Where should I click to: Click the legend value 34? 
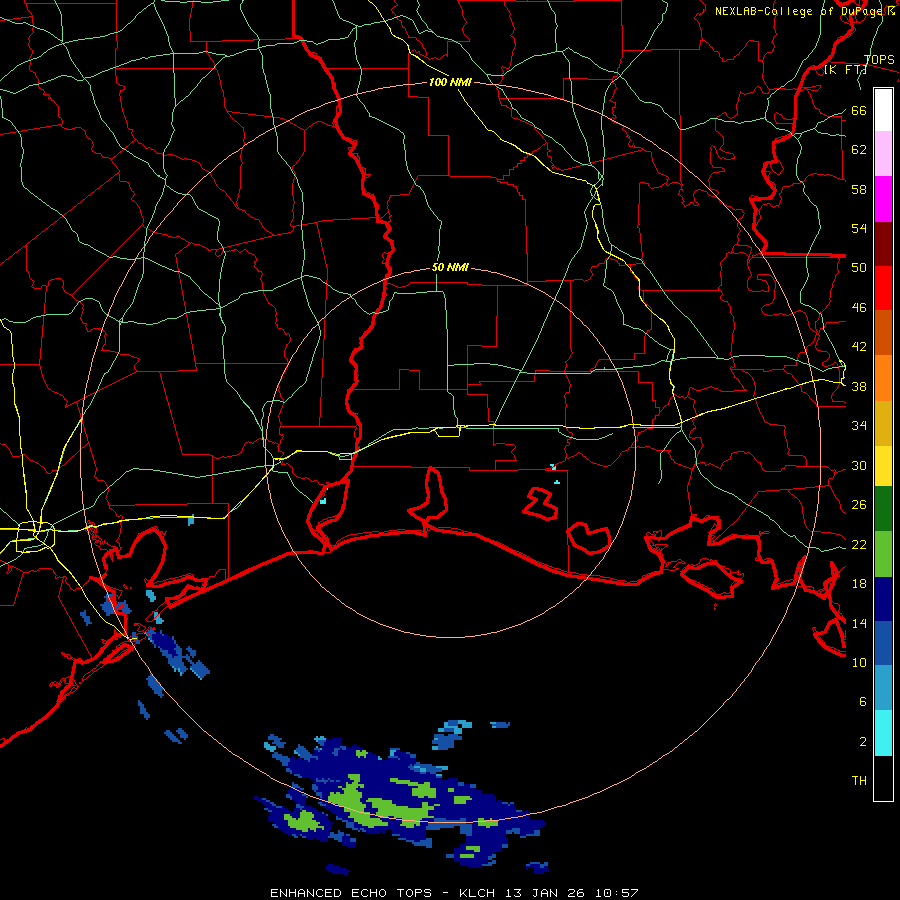(x=859, y=425)
